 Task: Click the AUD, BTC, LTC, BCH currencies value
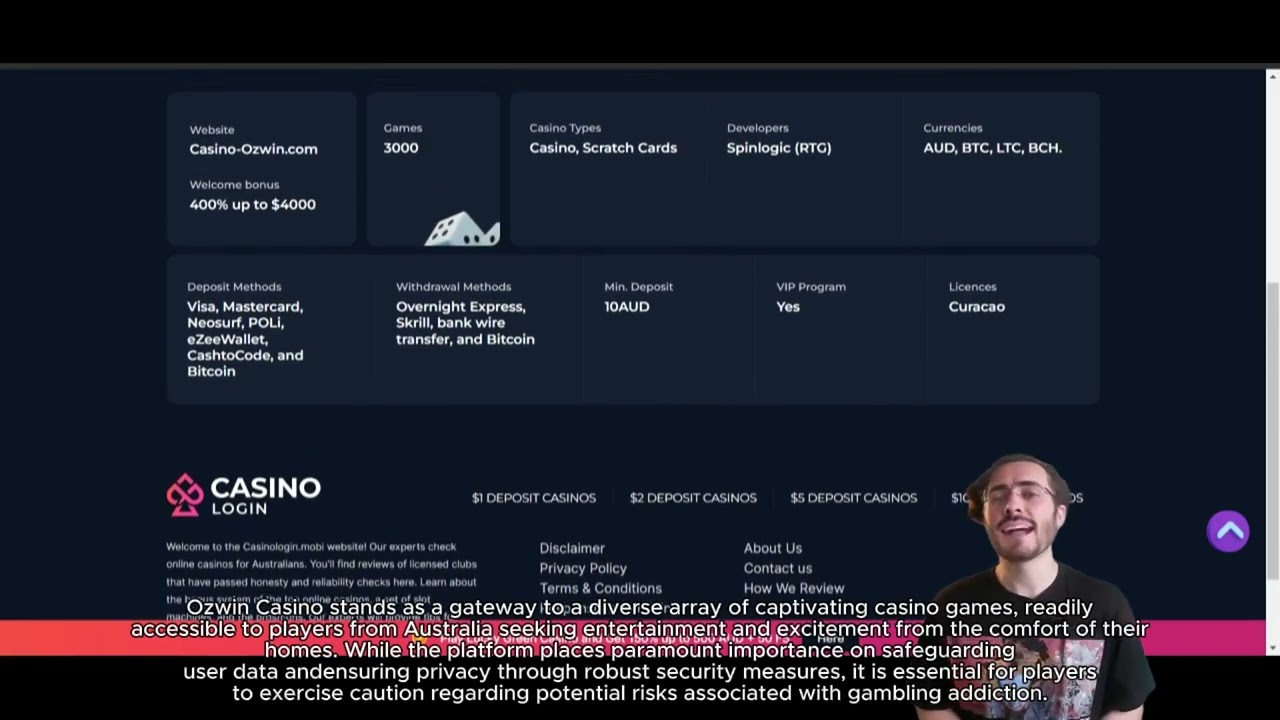click(993, 147)
